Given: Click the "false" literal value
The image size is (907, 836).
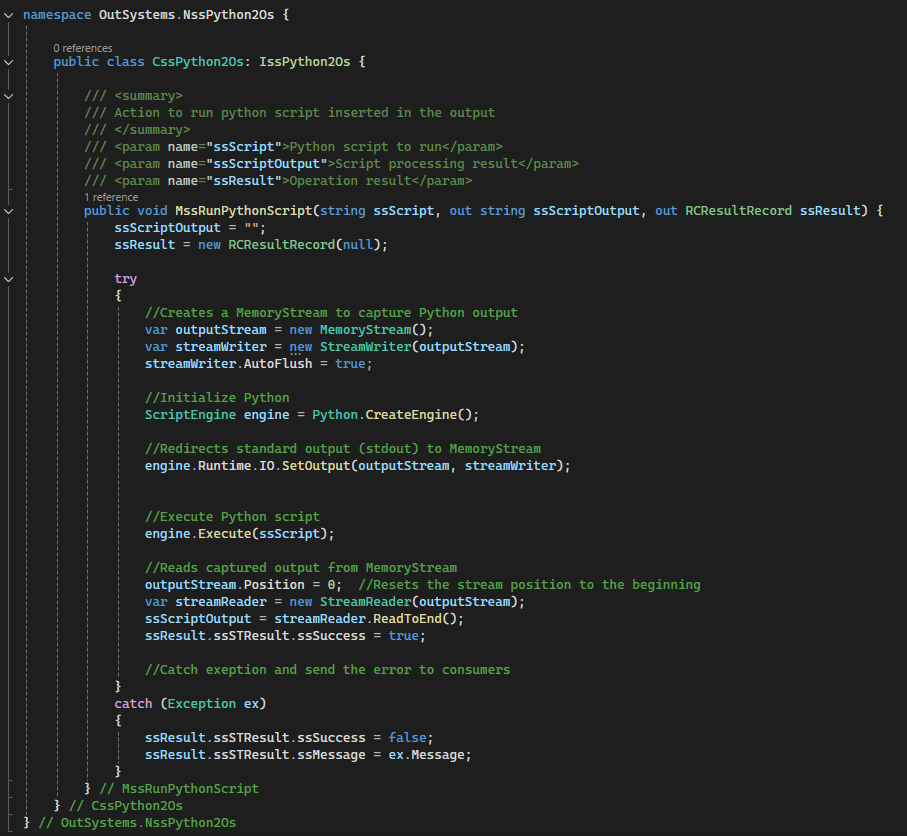Looking at the screenshot, I should tap(407, 738).
